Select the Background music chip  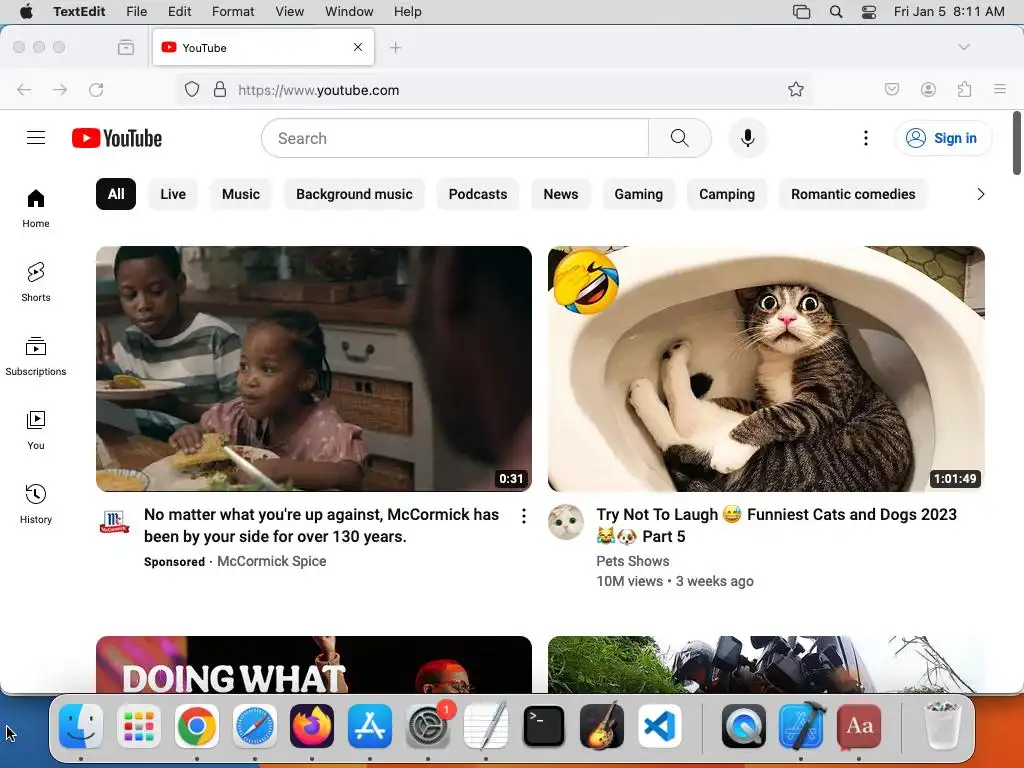pyautogui.click(x=354, y=194)
